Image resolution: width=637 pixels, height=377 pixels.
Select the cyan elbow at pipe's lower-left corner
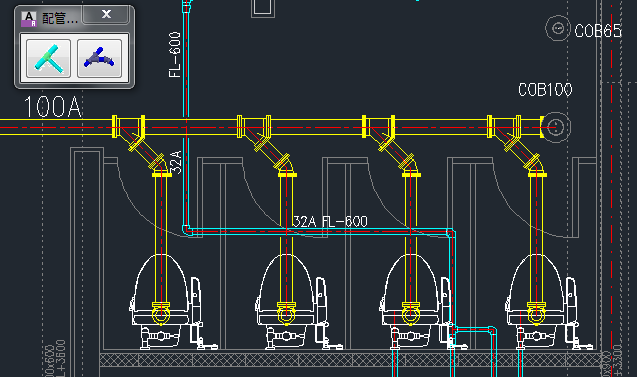pos(187,231)
